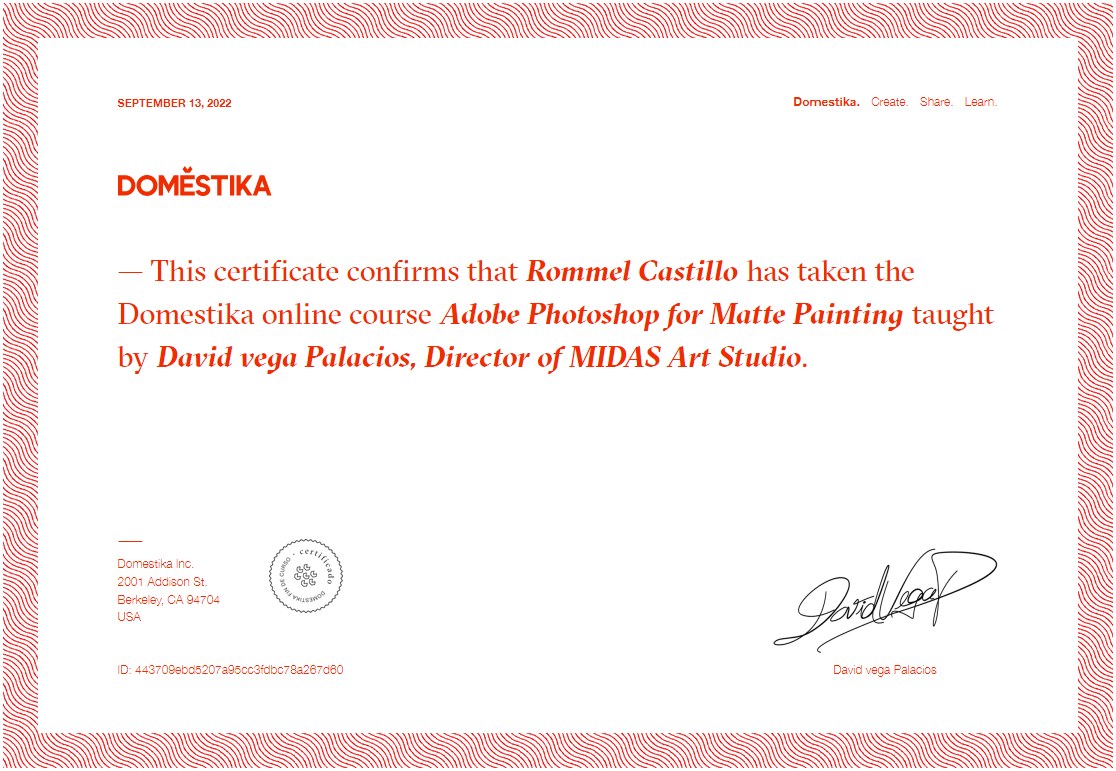Click 'Director of MIDAS Art Studio' text

pyautogui.click(x=613, y=358)
